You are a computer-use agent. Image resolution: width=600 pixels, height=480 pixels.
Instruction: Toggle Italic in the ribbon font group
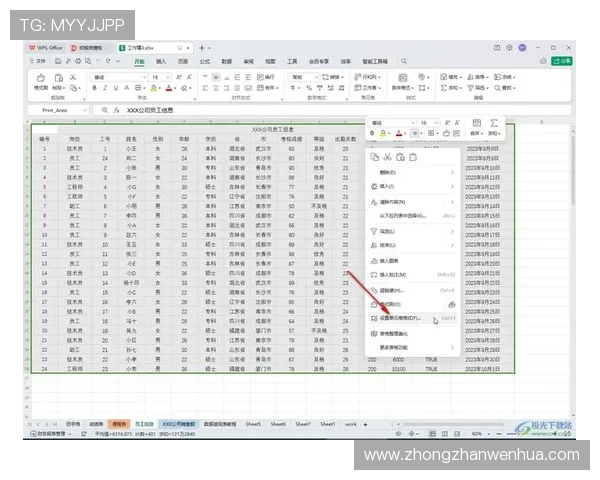point(105,88)
